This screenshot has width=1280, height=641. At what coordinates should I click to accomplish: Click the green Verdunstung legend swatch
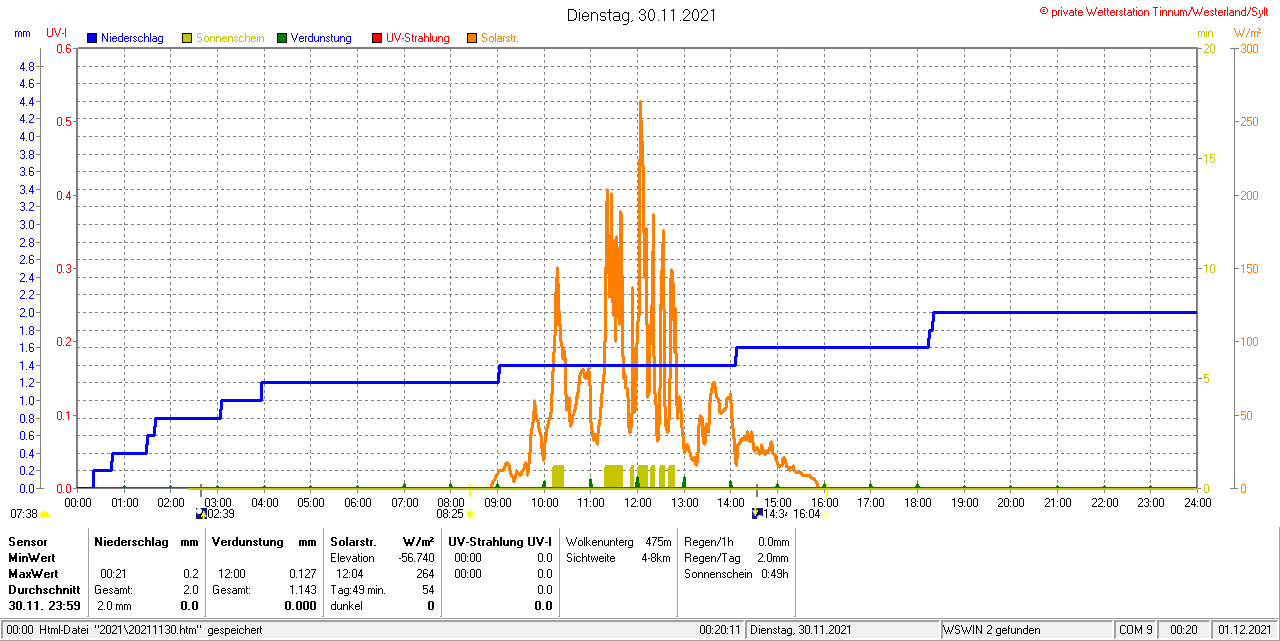coord(282,38)
